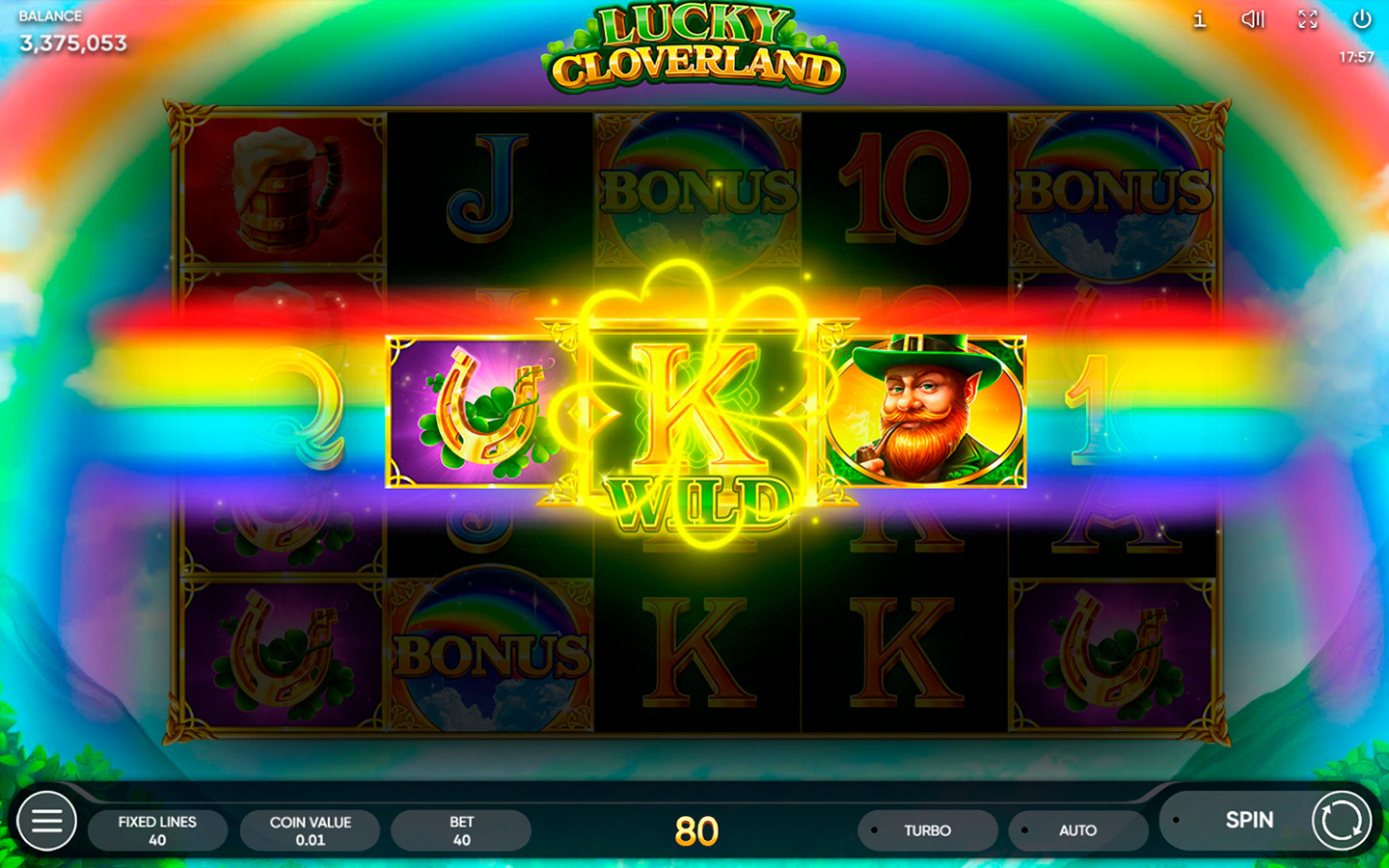Open the hamburger menu

(46, 821)
